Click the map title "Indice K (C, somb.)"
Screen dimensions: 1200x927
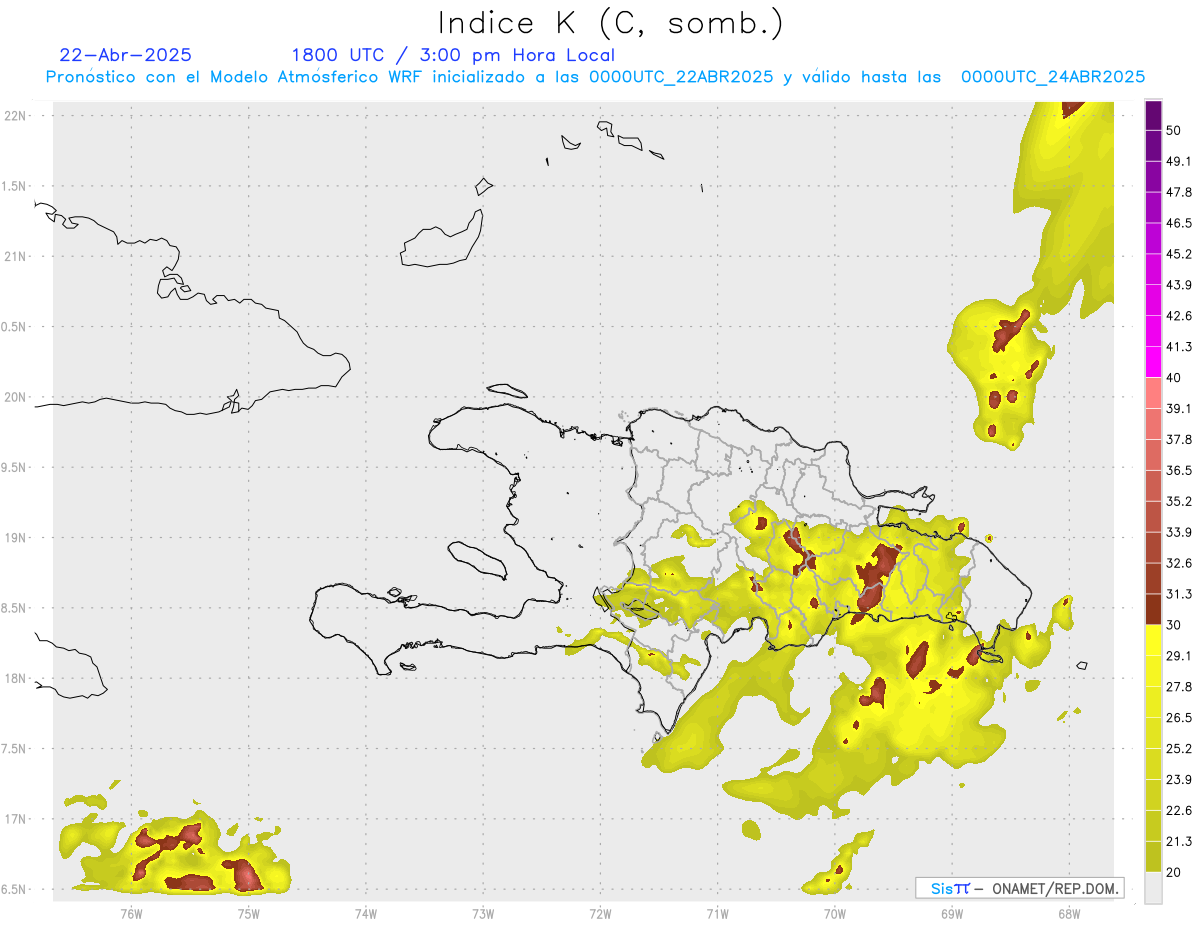click(x=611, y=23)
